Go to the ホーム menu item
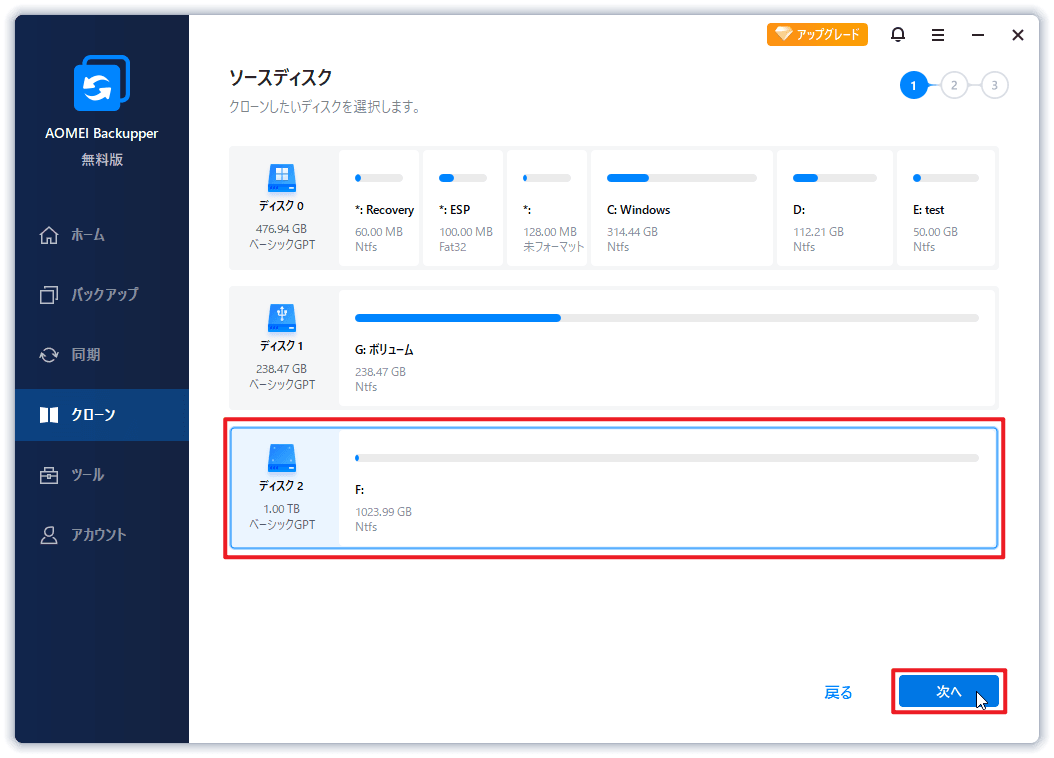 (87, 235)
